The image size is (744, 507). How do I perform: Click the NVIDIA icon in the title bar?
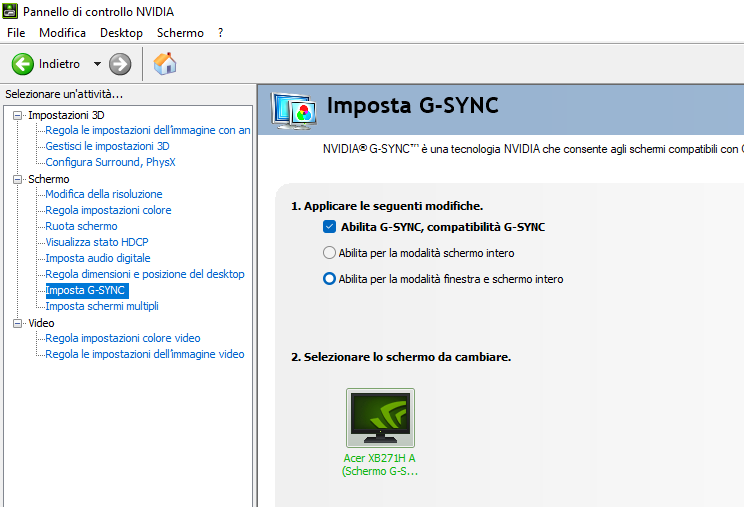10,11
